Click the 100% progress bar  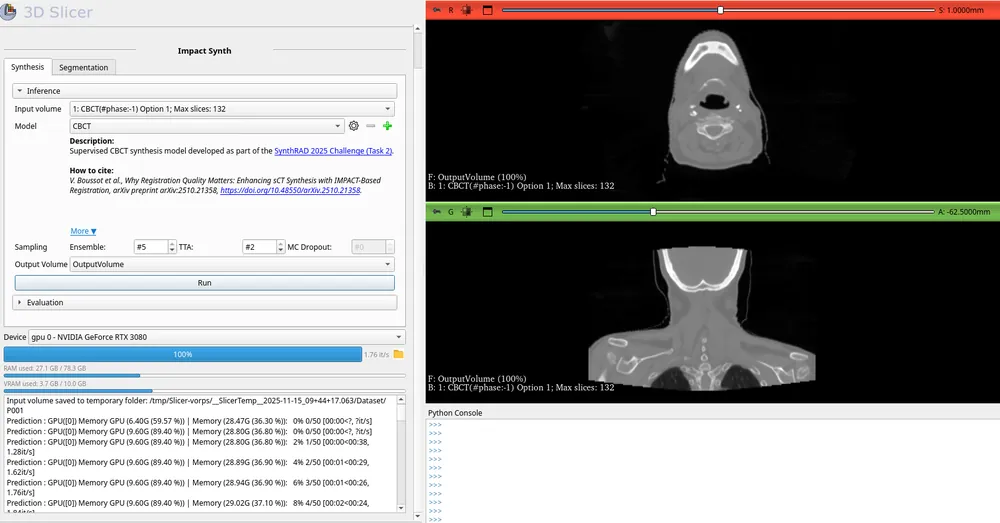pos(182,354)
